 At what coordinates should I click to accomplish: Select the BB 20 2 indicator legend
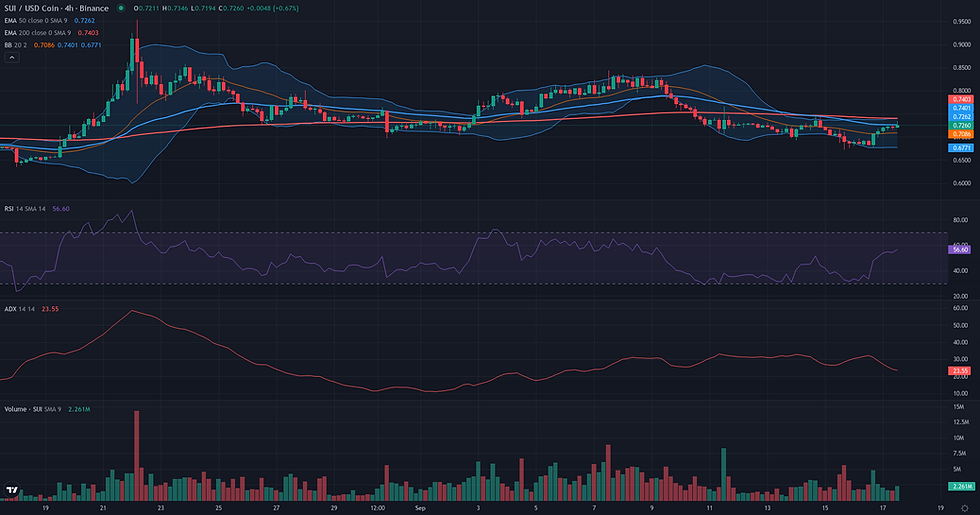coord(16,45)
